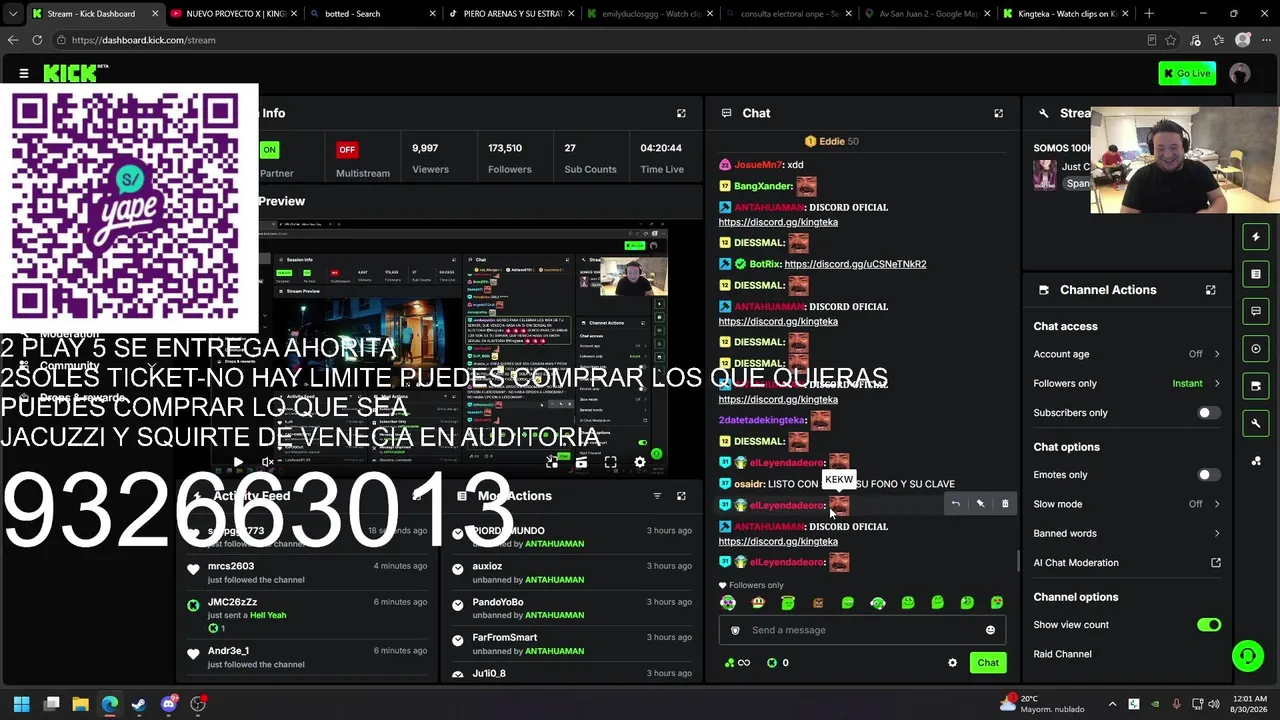Switch to emilyduclosggg tab
1280x720 pixels.
(x=649, y=14)
